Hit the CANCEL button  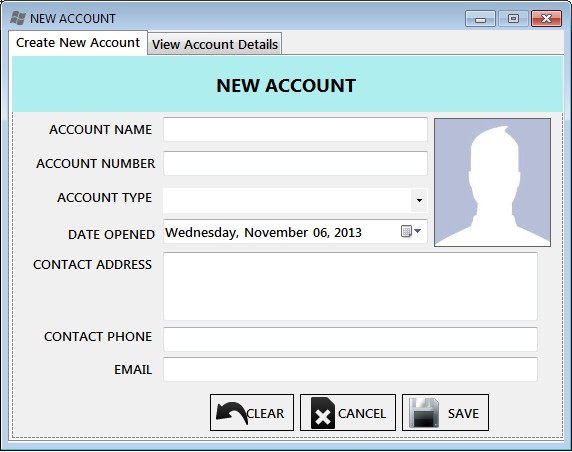[x=348, y=413]
